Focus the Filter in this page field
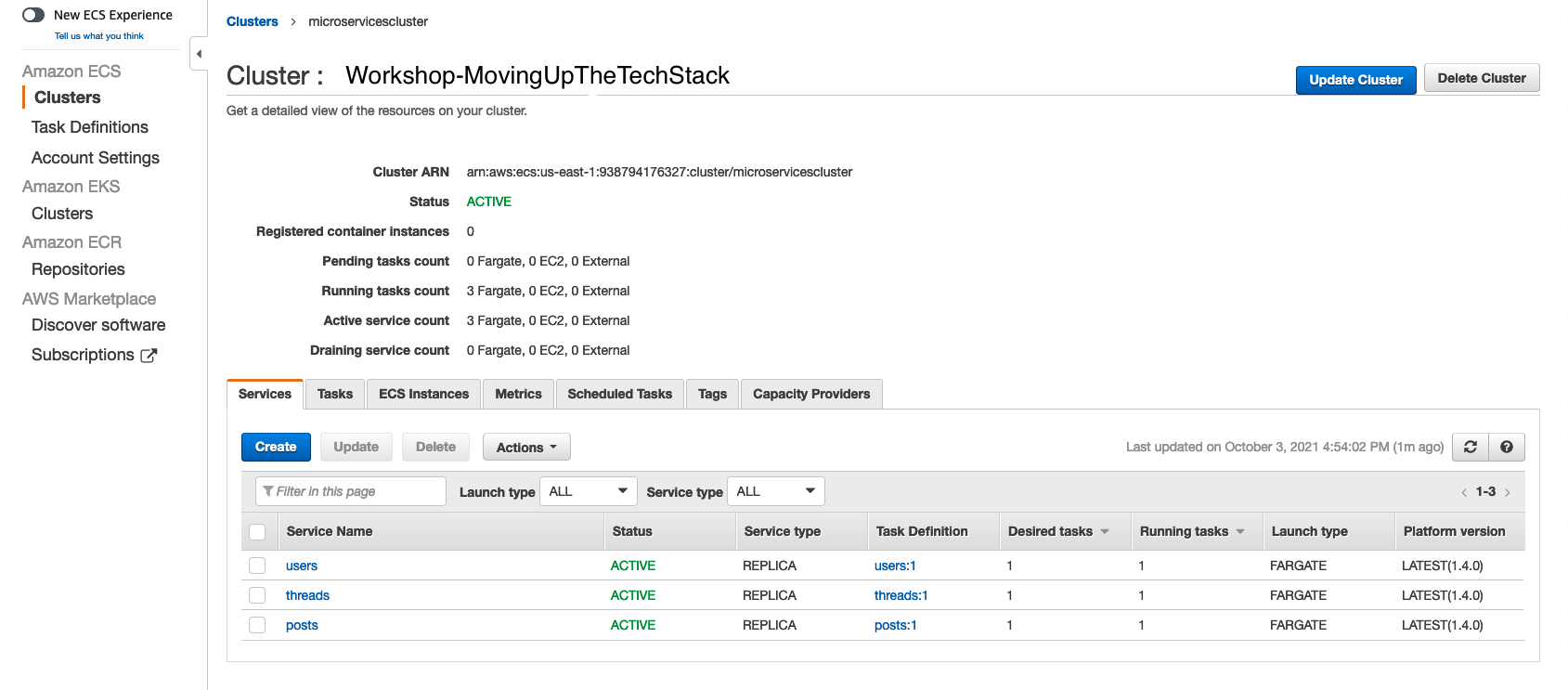 pos(351,491)
